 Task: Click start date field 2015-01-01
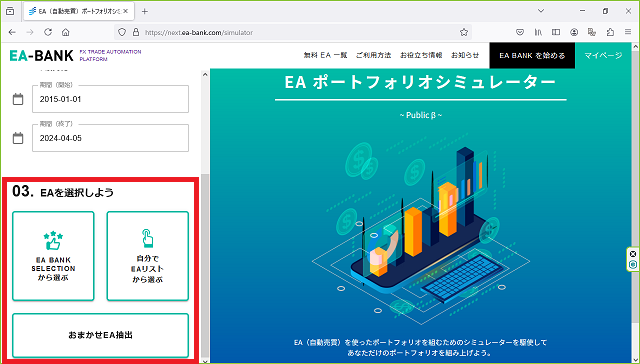click(111, 99)
